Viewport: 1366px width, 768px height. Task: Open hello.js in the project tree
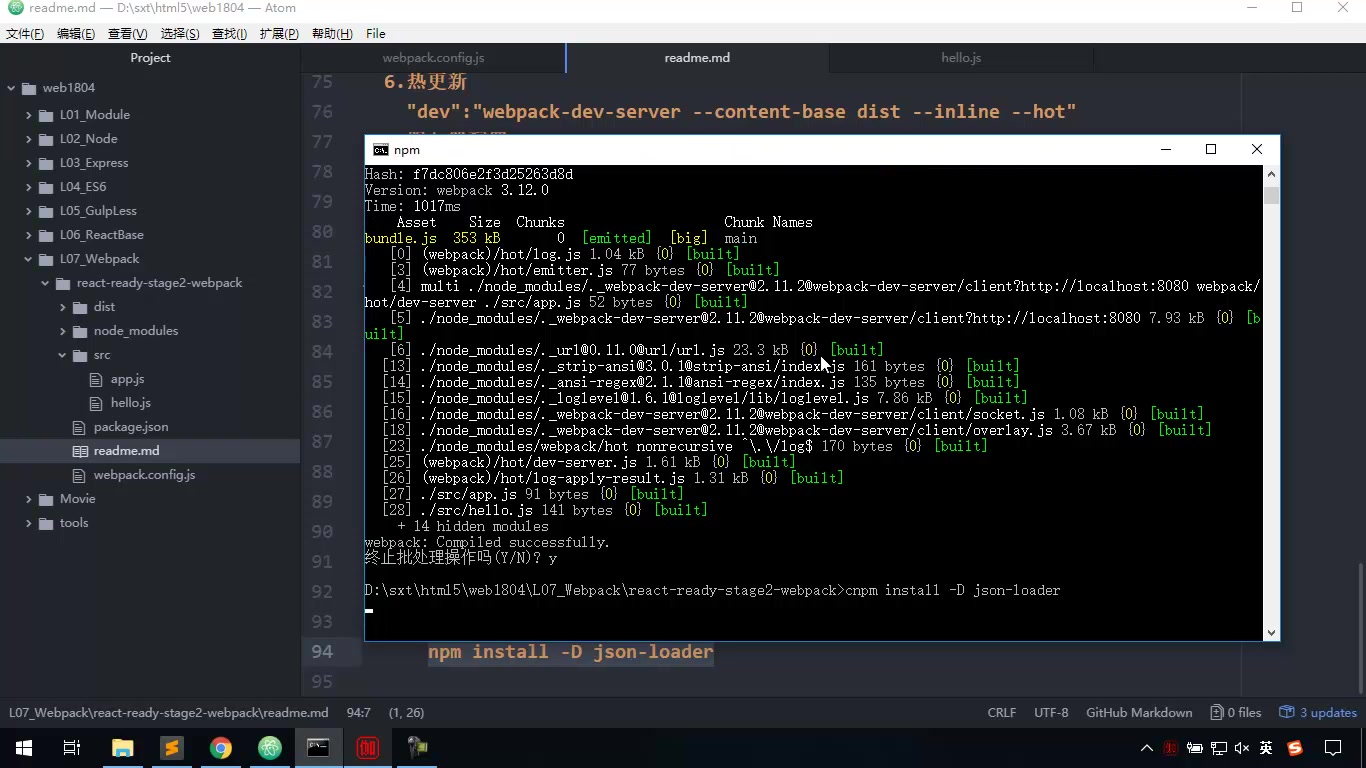pos(130,403)
